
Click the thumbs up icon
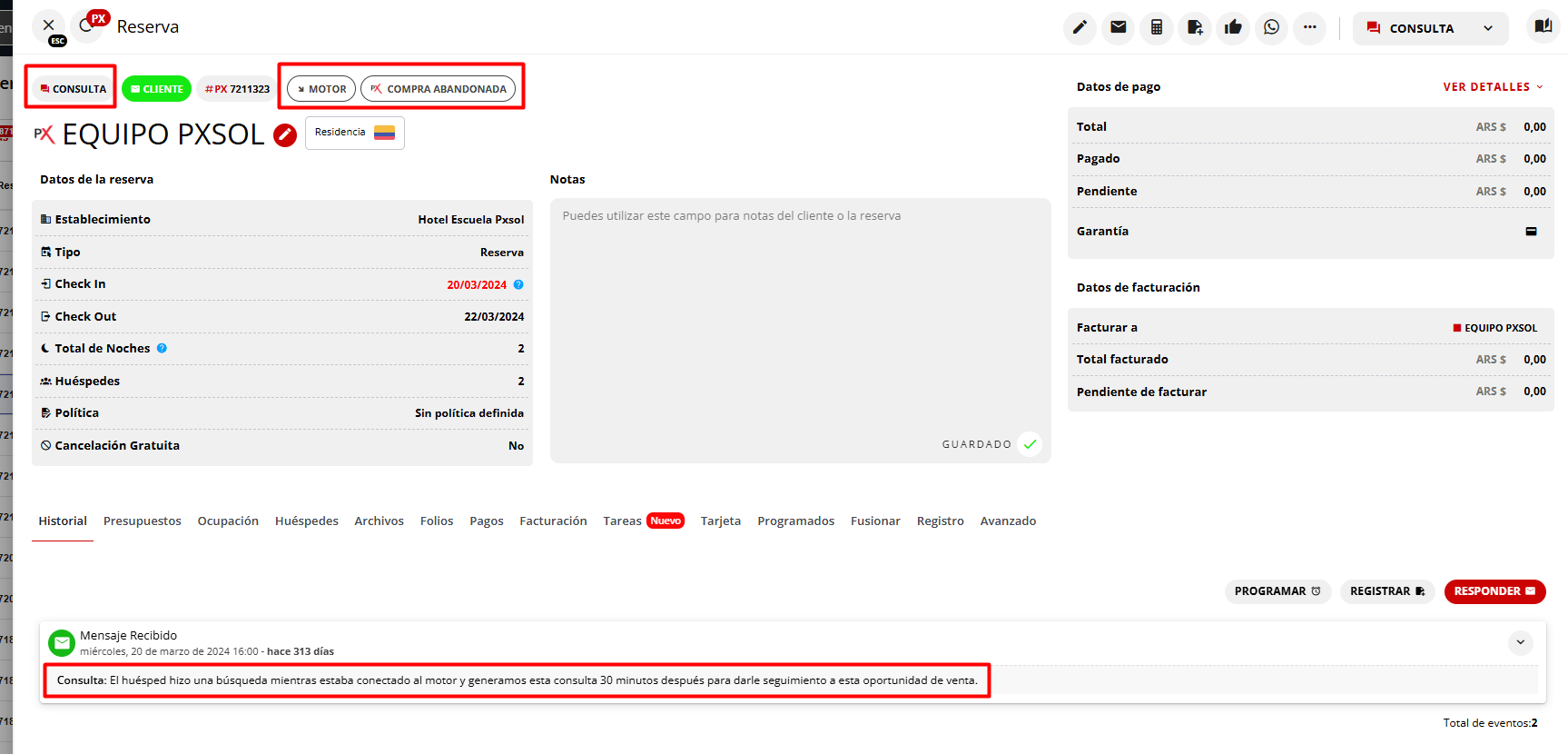(x=1233, y=27)
